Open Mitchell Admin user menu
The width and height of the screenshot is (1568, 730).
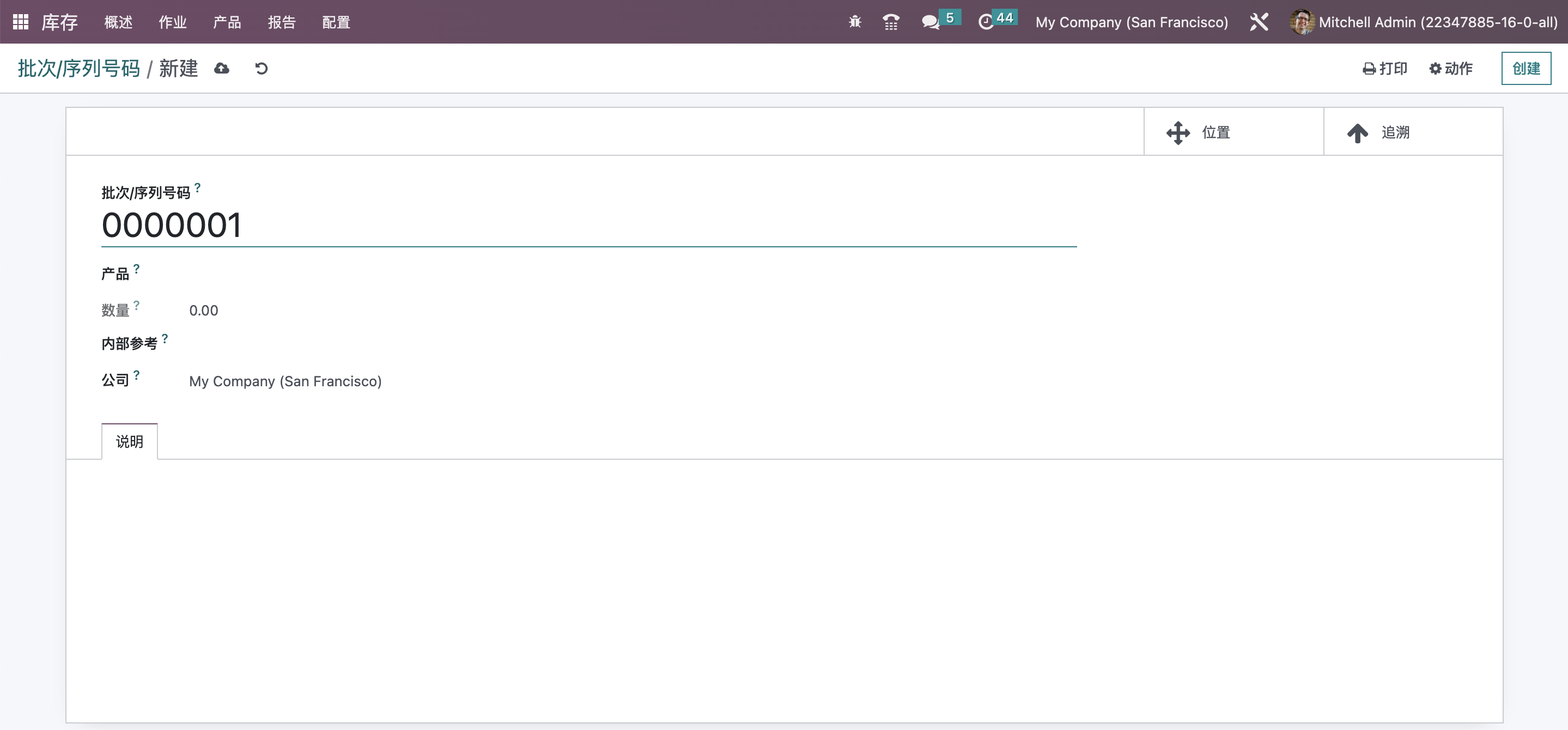1423,22
